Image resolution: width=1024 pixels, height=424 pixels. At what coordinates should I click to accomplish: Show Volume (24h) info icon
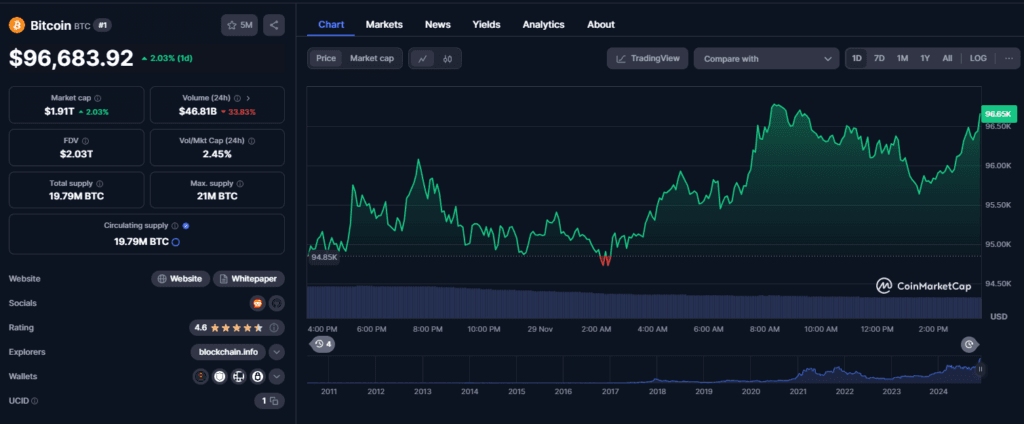click(237, 98)
